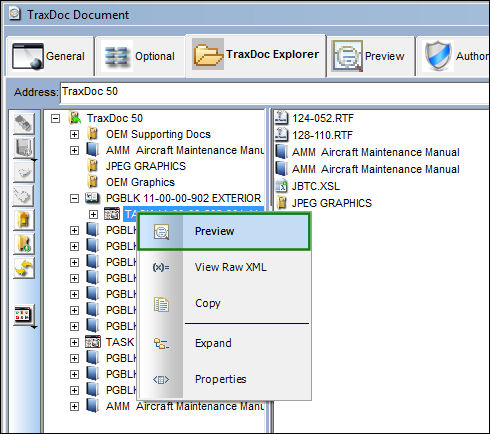This screenshot has width=490, height=434.
Task: Open file 124-052.RTF in right pane
Action: pyautogui.click(x=323, y=118)
